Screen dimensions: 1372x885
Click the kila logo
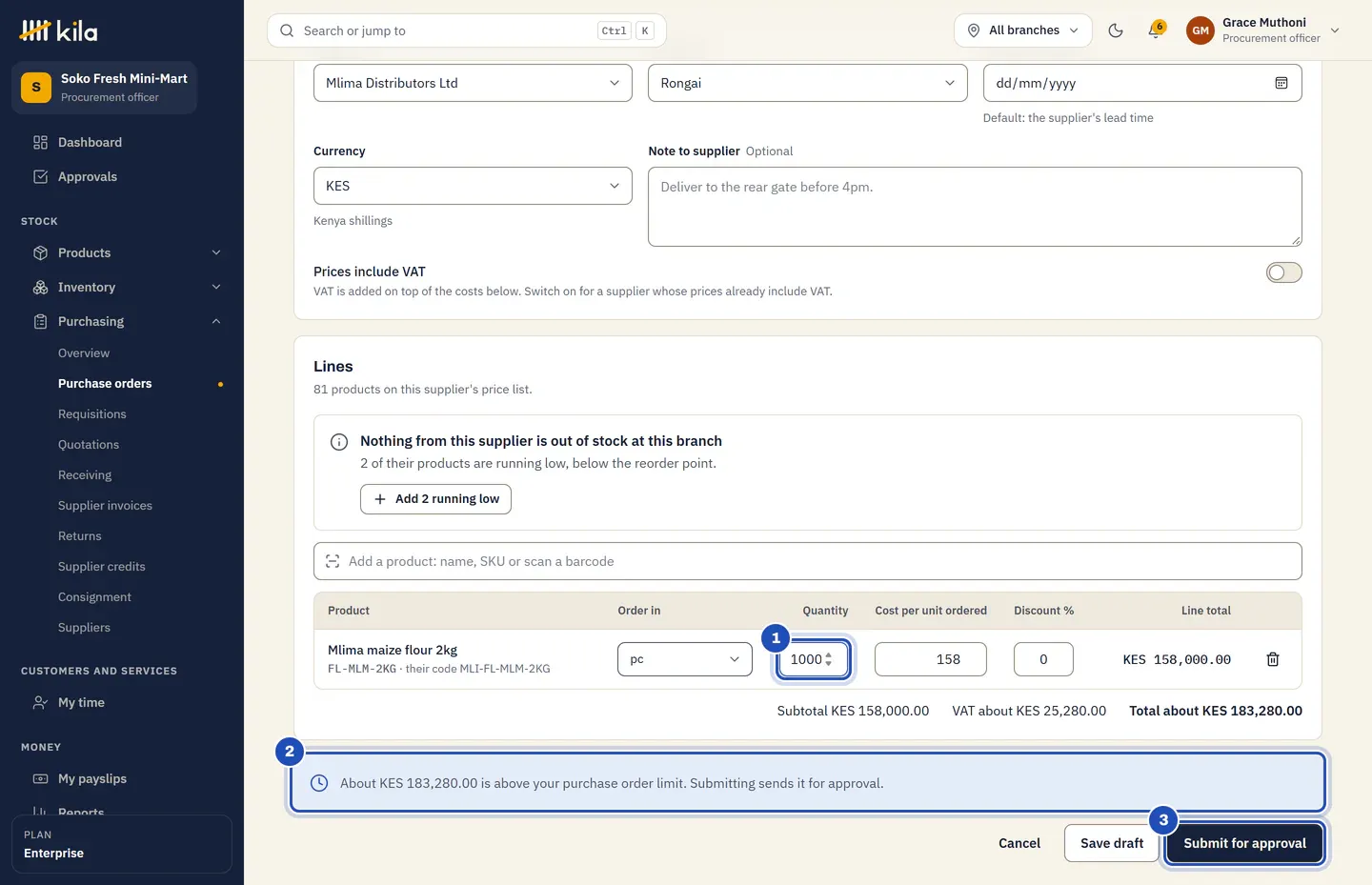[59, 30]
